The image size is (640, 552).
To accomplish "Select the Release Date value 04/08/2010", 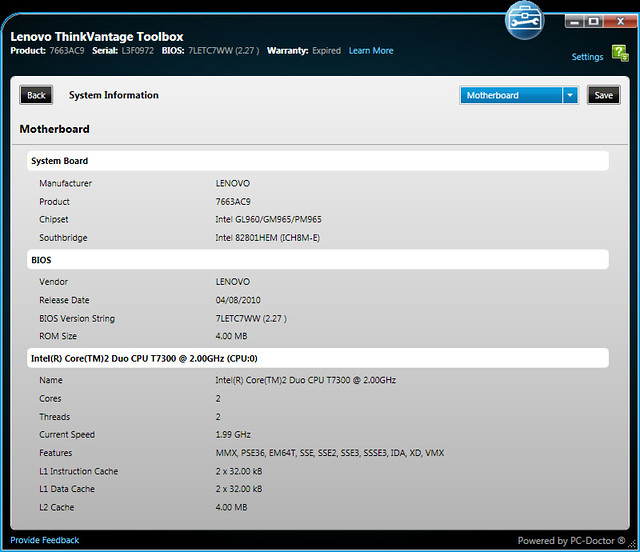I will (238, 300).
